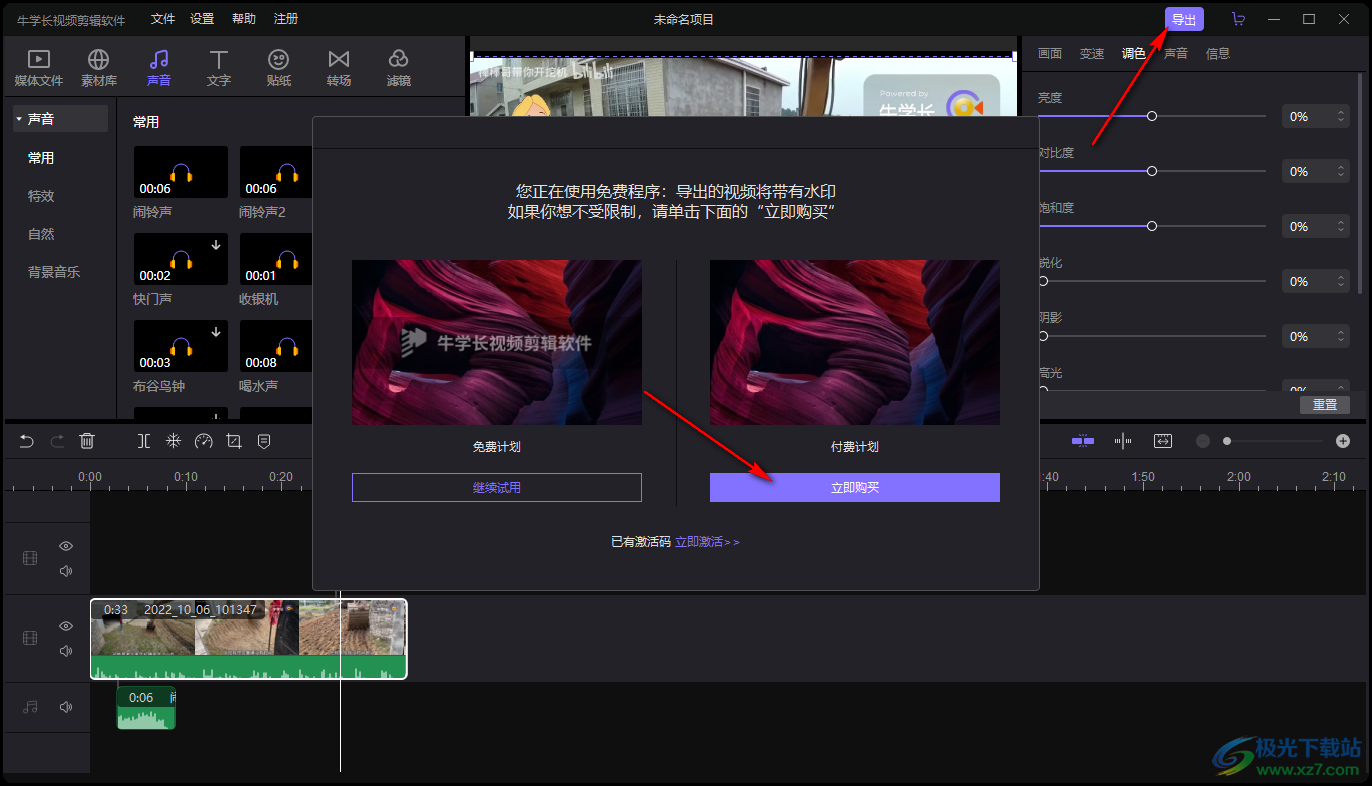Collapse the 声音 tree in left sidebar
Screen dimensions: 1372x786
(19, 119)
